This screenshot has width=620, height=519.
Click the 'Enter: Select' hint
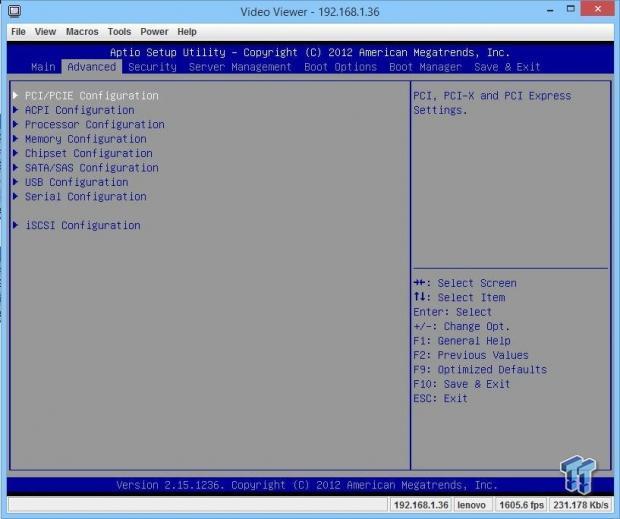452,312
